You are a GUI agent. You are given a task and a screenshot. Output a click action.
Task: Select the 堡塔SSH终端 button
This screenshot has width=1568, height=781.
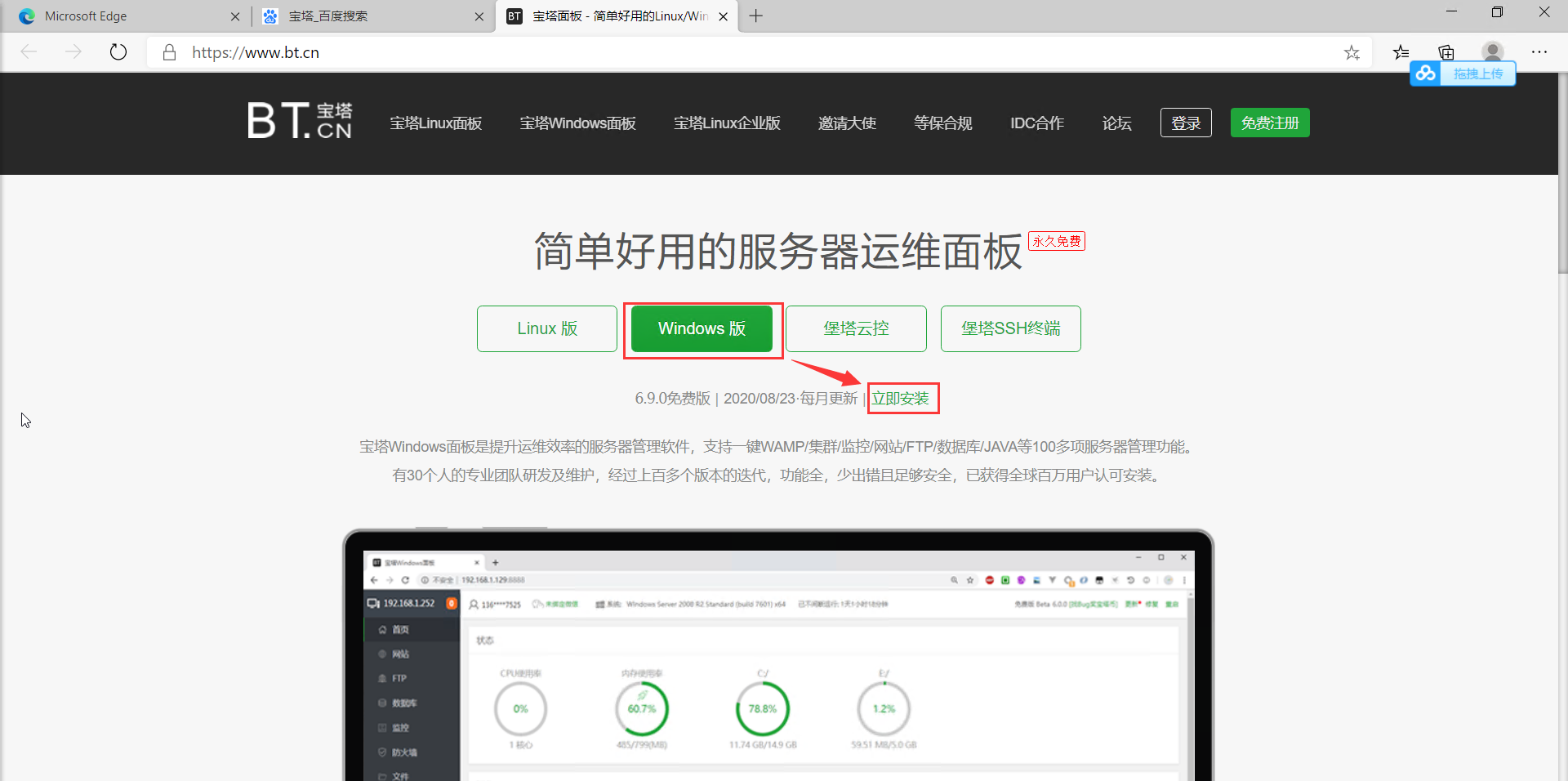click(x=1011, y=328)
